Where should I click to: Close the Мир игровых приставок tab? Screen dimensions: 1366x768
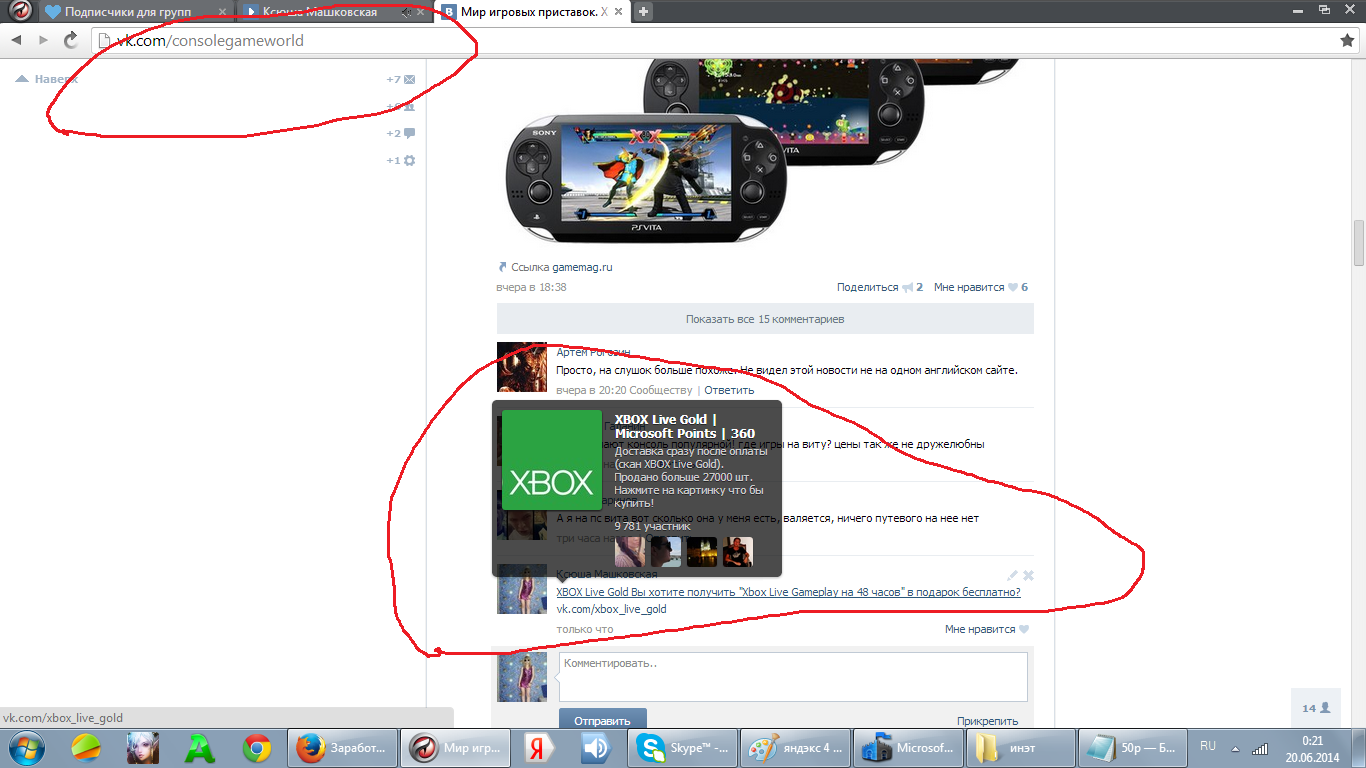[616, 13]
